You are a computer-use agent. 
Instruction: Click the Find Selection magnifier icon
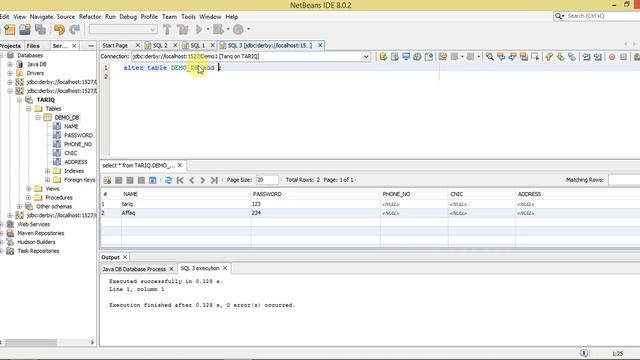pos(490,57)
